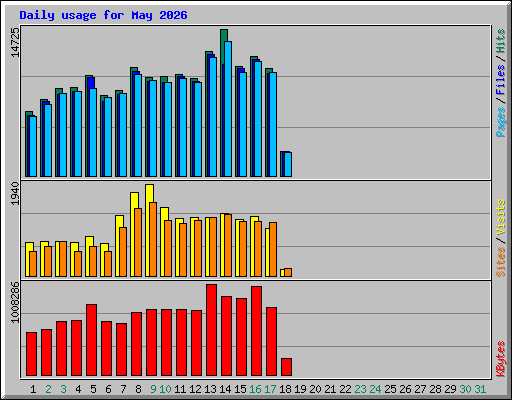Click the red KBytes bar for day 9
The image size is (512, 400).
[151, 343]
